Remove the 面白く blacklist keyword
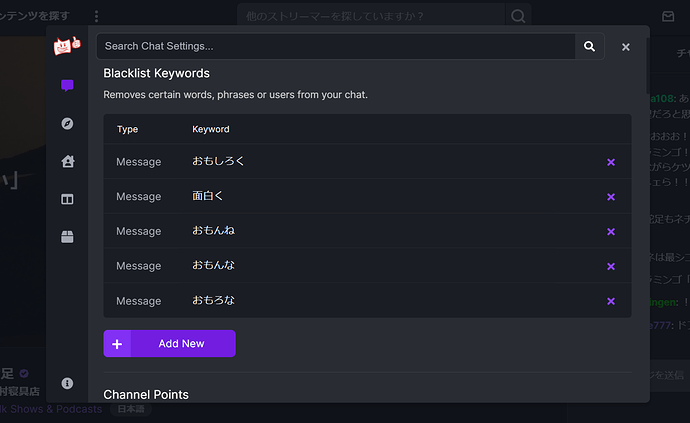The height and width of the screenshot is (423, 690). pyautogui.click(x=611, y=197)
